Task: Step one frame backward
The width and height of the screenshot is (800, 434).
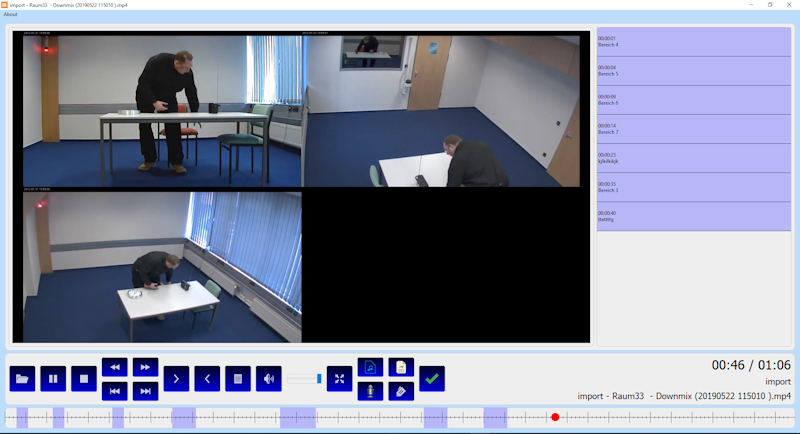Action: [x=207, y=379]
